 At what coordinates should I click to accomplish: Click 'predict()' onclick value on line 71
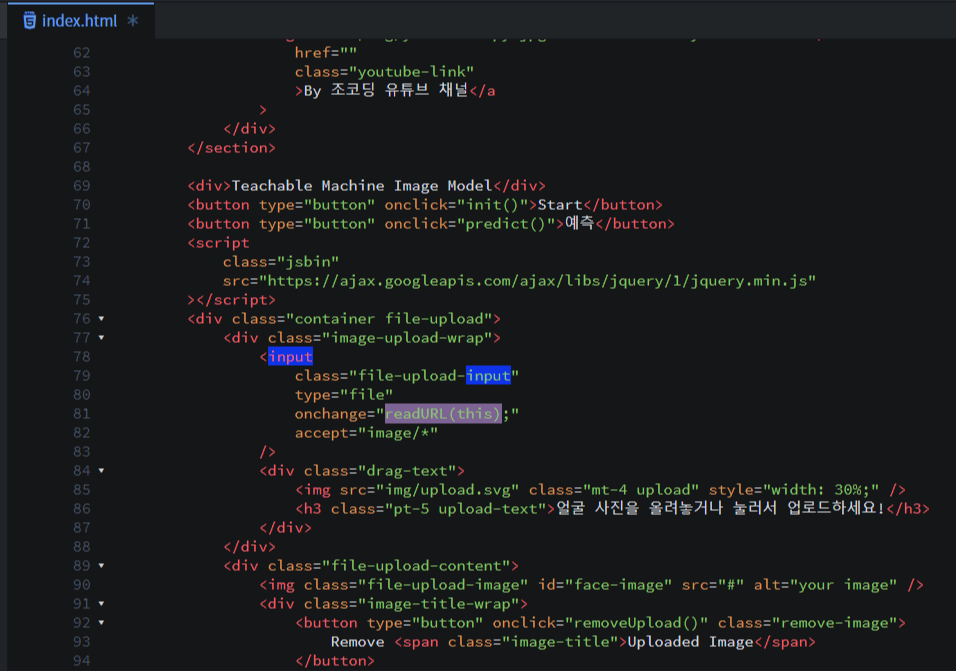pyautogui.click(x=505, y=224)
